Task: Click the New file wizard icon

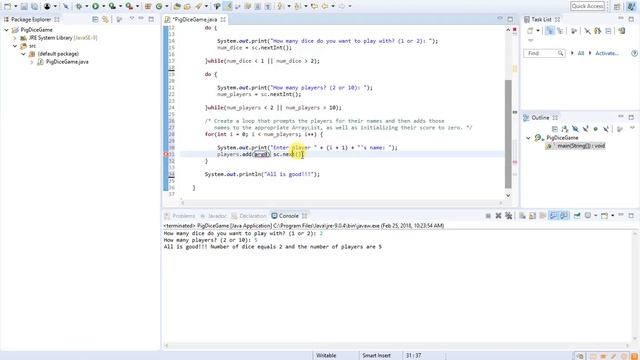Action: (8, 7)
